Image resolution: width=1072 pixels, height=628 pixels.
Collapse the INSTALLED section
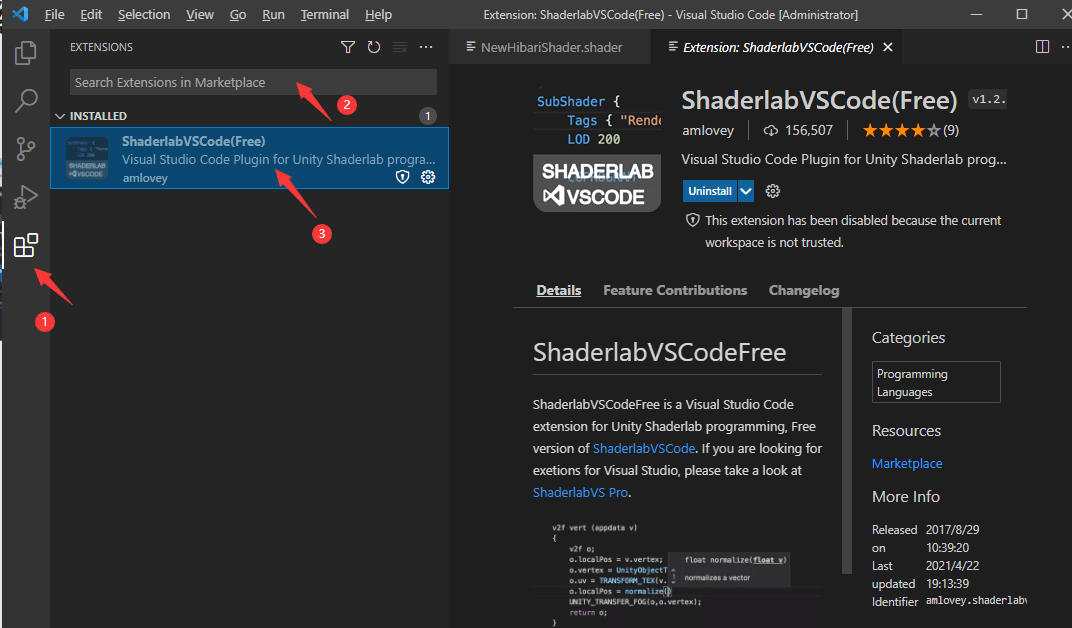tap(59, 116)
